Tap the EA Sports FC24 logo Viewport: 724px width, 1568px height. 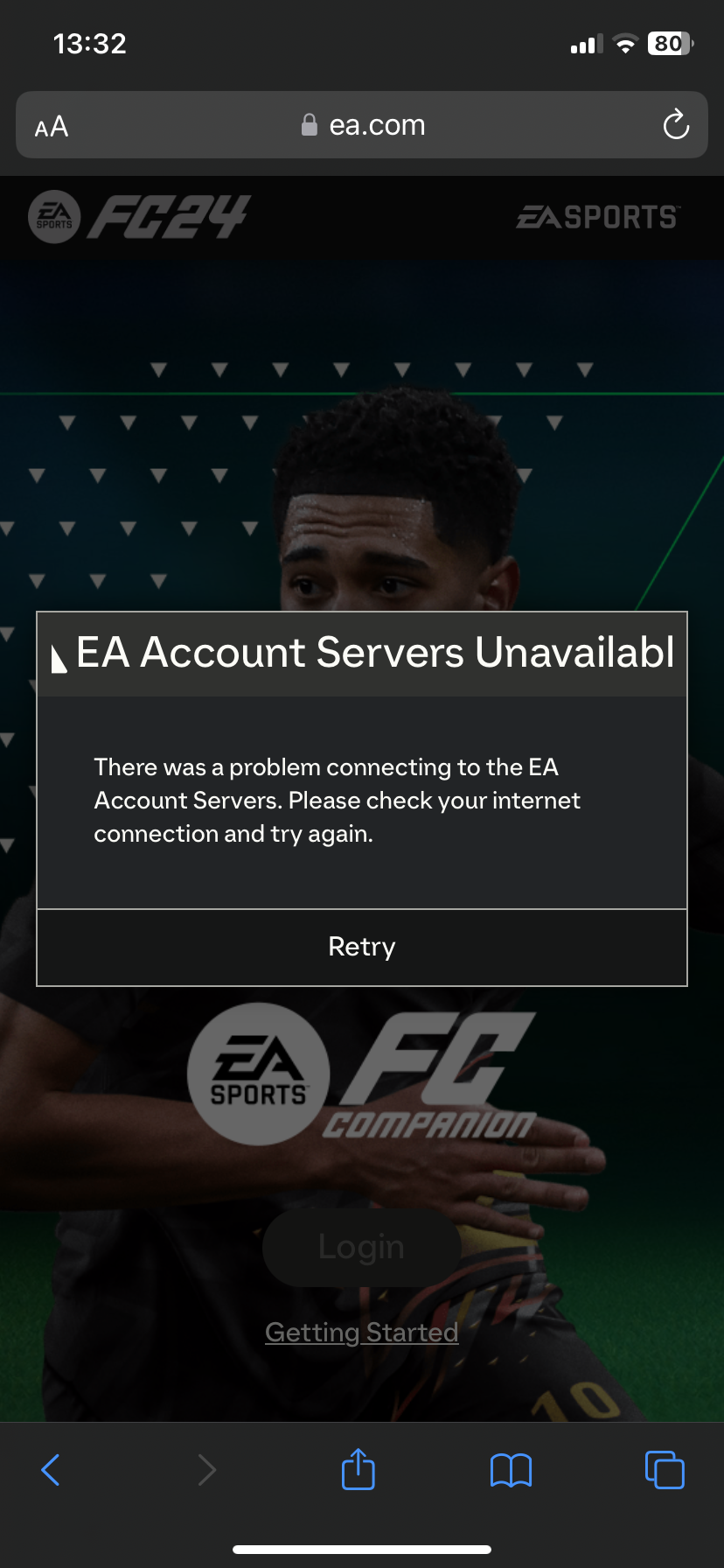click(x=140, y=217)
